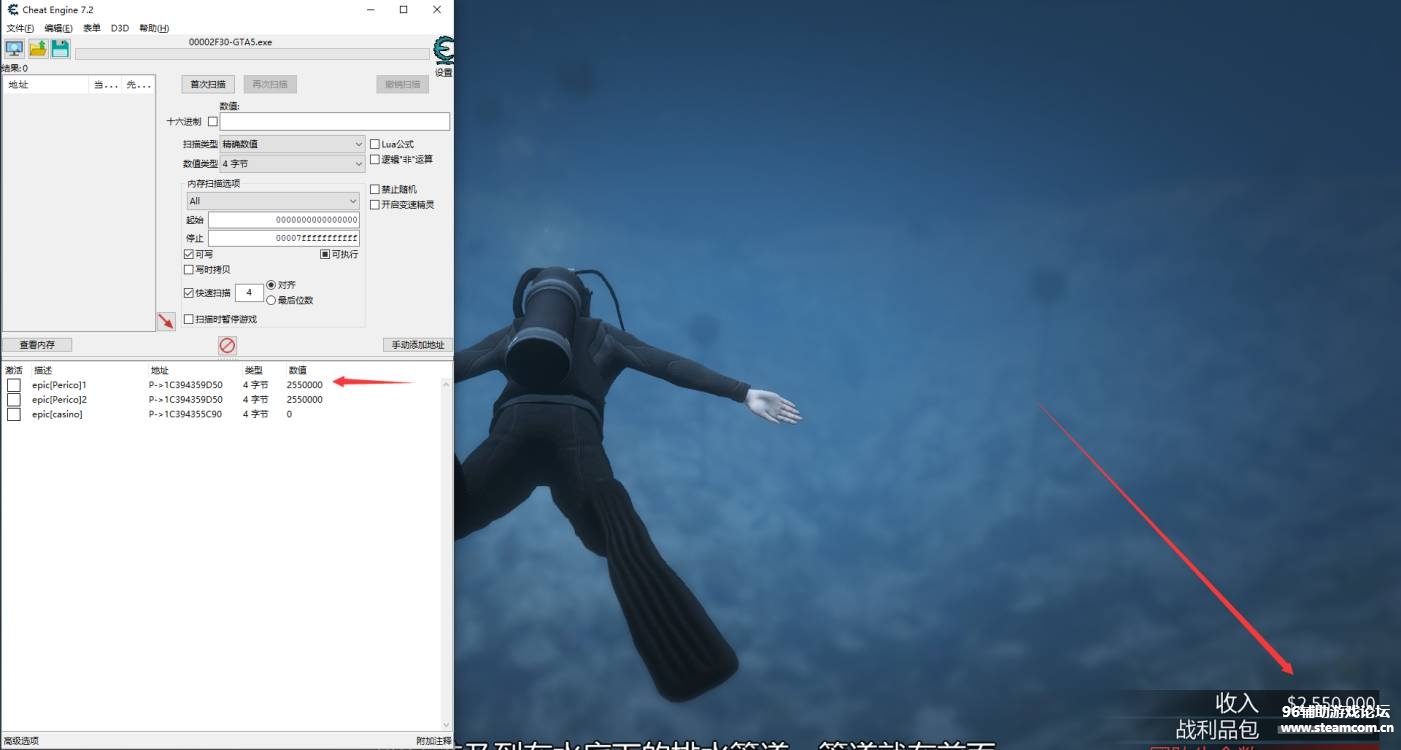Click the open cheat table folder icon

pyautogui.click(x=38, y=49)
